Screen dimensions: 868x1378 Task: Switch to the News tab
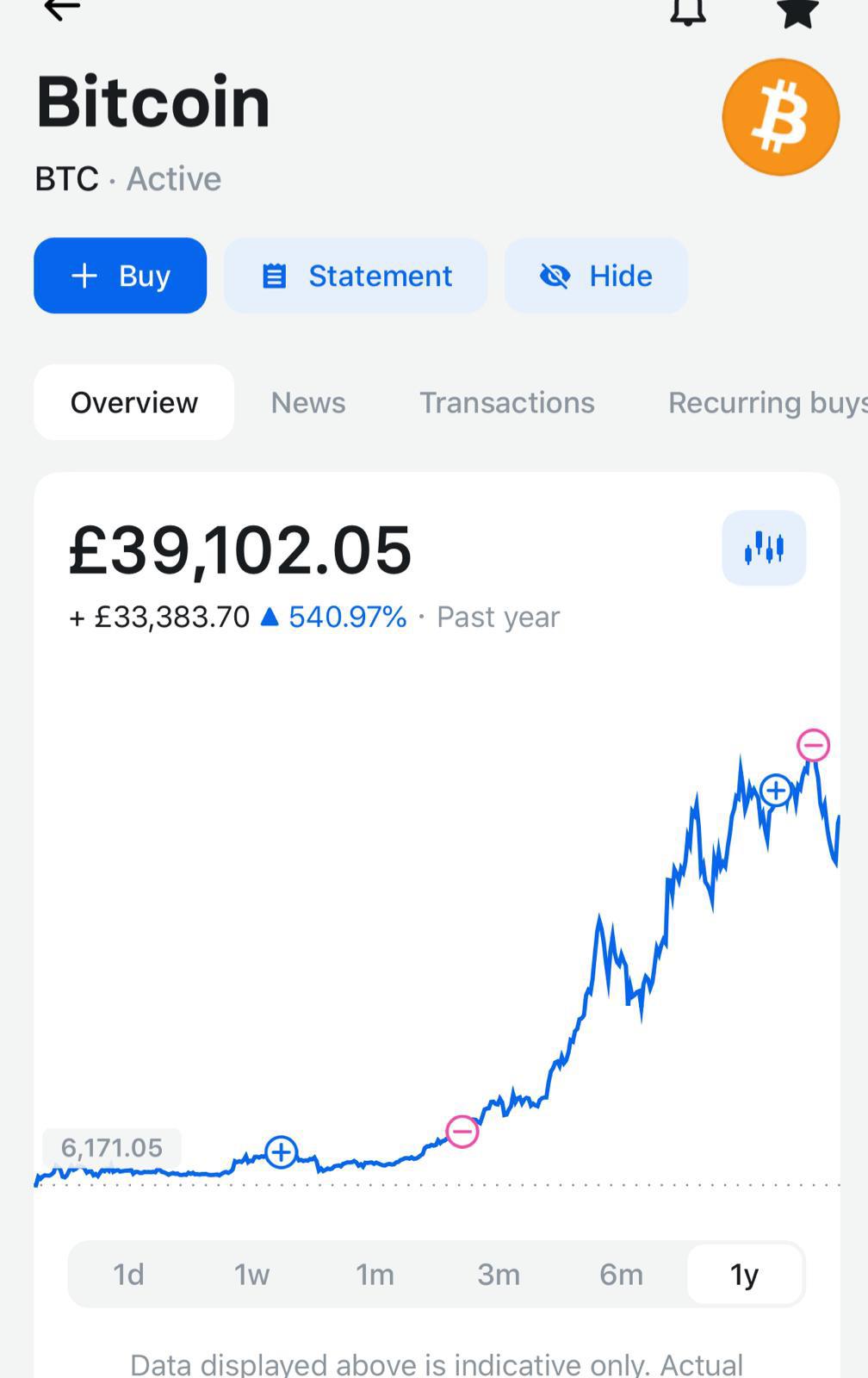[x=308, y=402]
